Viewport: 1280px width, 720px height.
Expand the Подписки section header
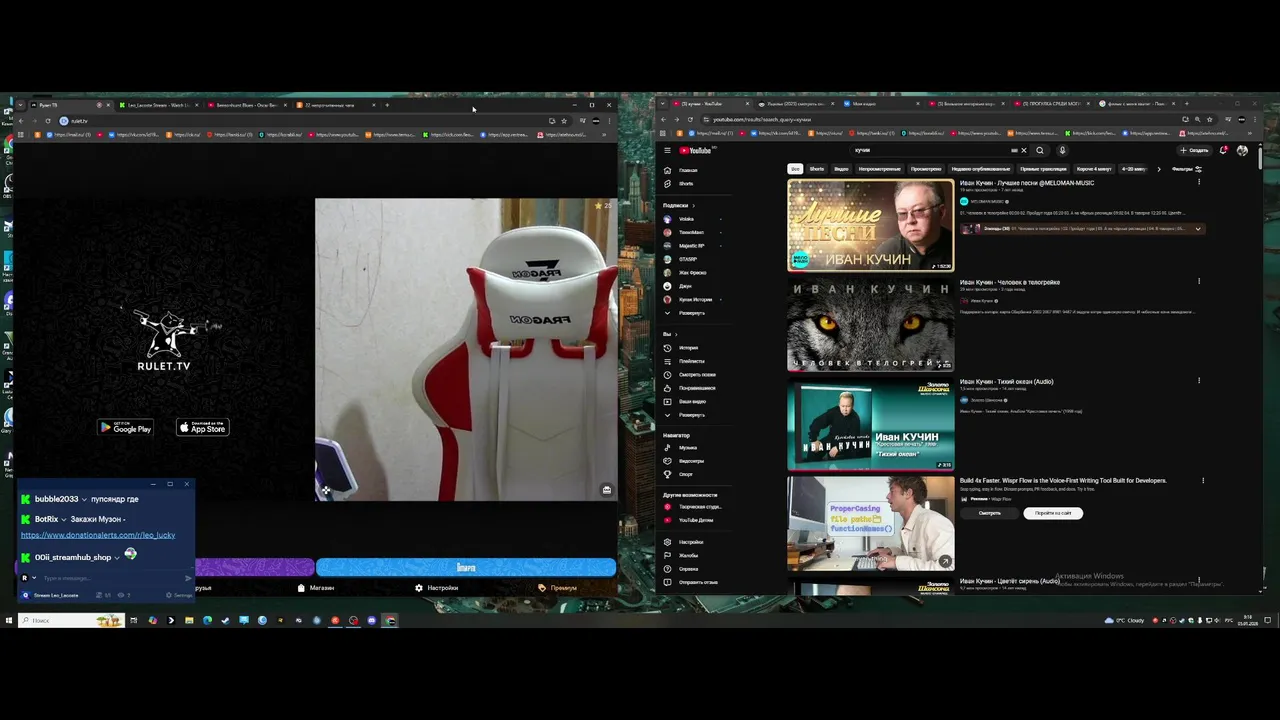click(x=678, y=205)
